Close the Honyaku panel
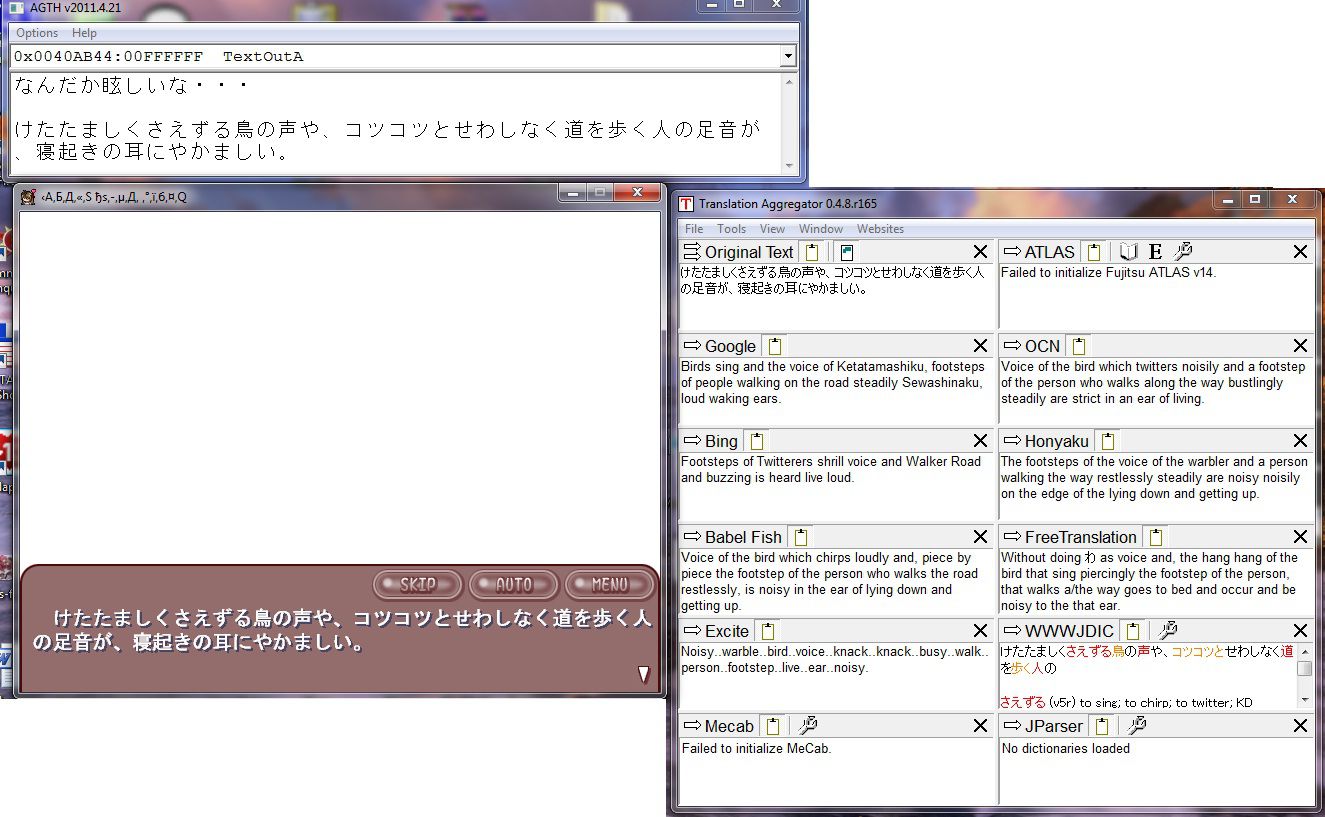This screenshot has height=817, width=1325. point(1300,441)
